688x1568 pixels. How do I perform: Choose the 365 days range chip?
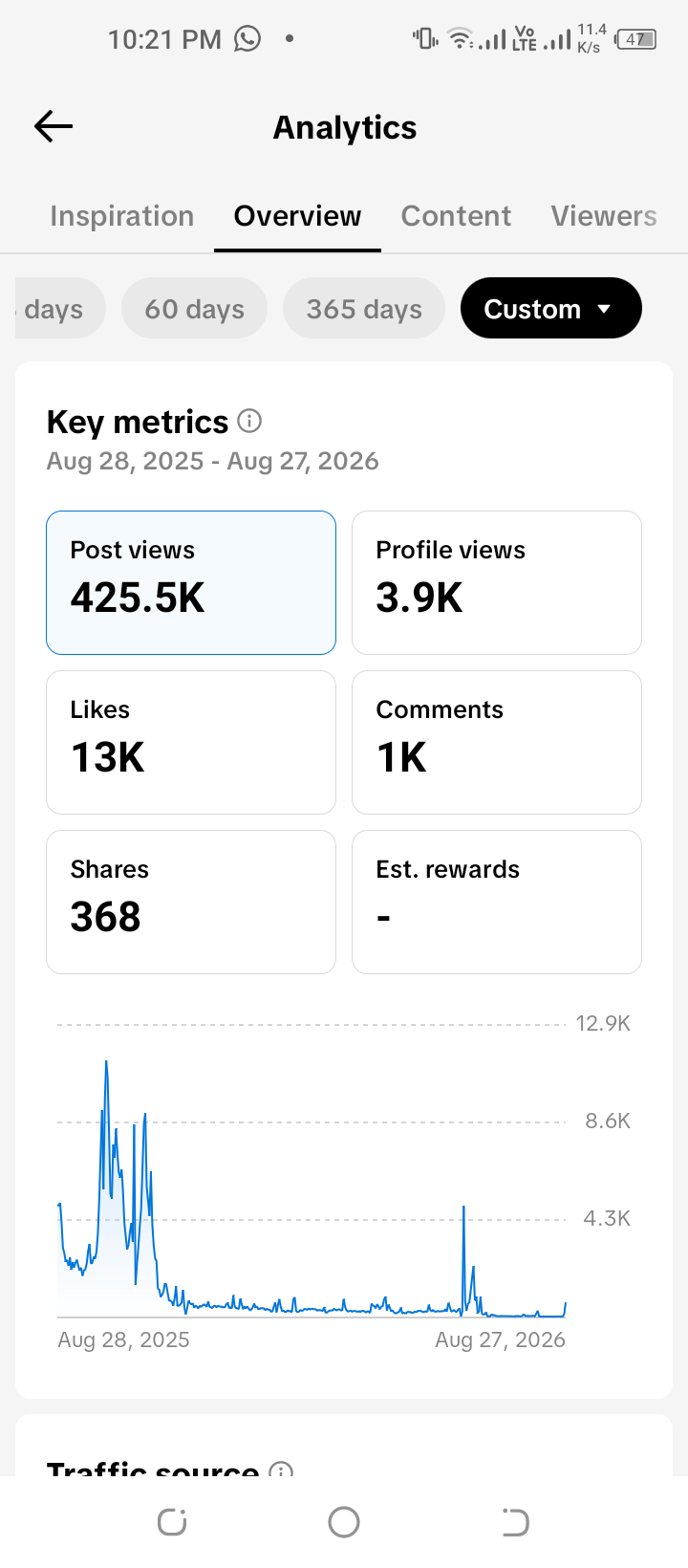(364, 308)
